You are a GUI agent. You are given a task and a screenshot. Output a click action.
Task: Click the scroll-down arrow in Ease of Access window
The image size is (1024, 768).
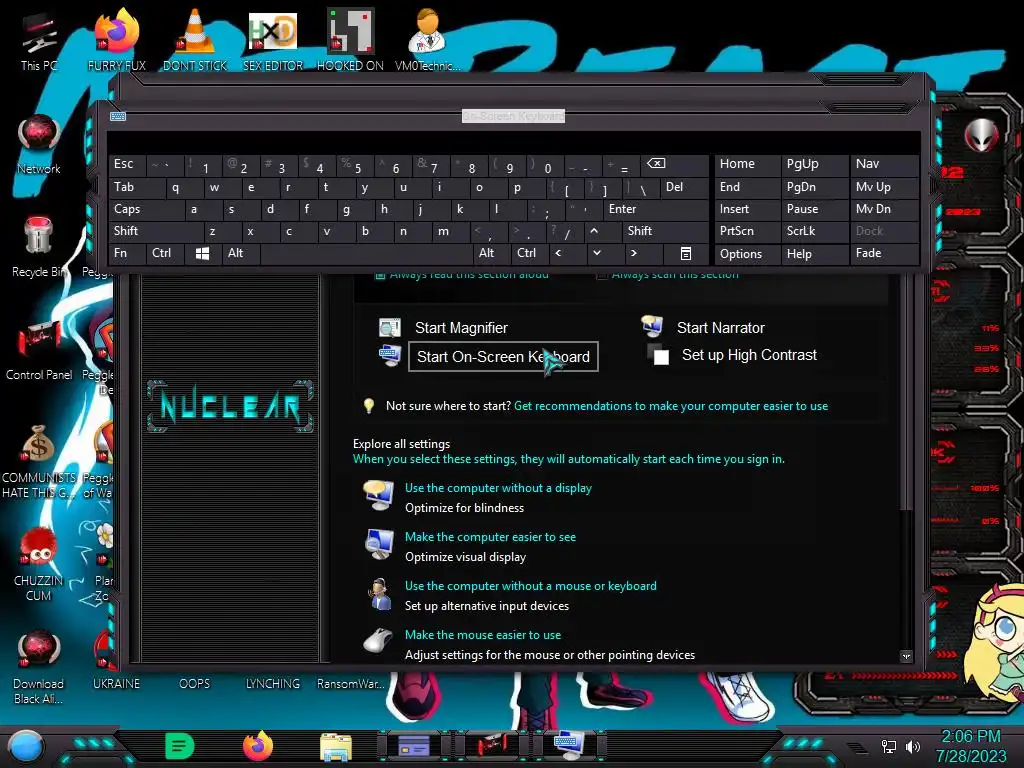(906, 656)
